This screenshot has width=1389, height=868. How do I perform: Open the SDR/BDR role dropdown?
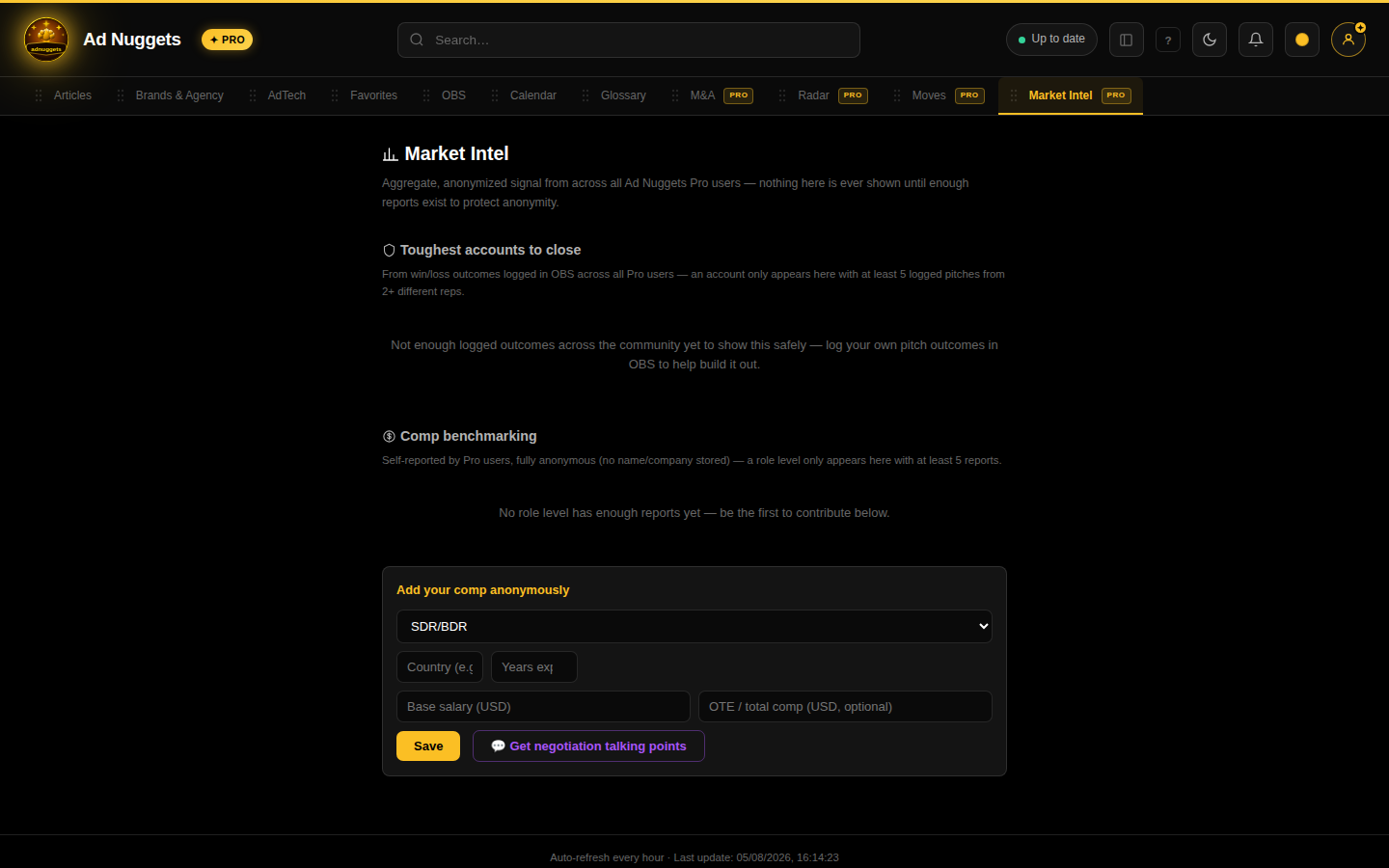coord(694,627)
